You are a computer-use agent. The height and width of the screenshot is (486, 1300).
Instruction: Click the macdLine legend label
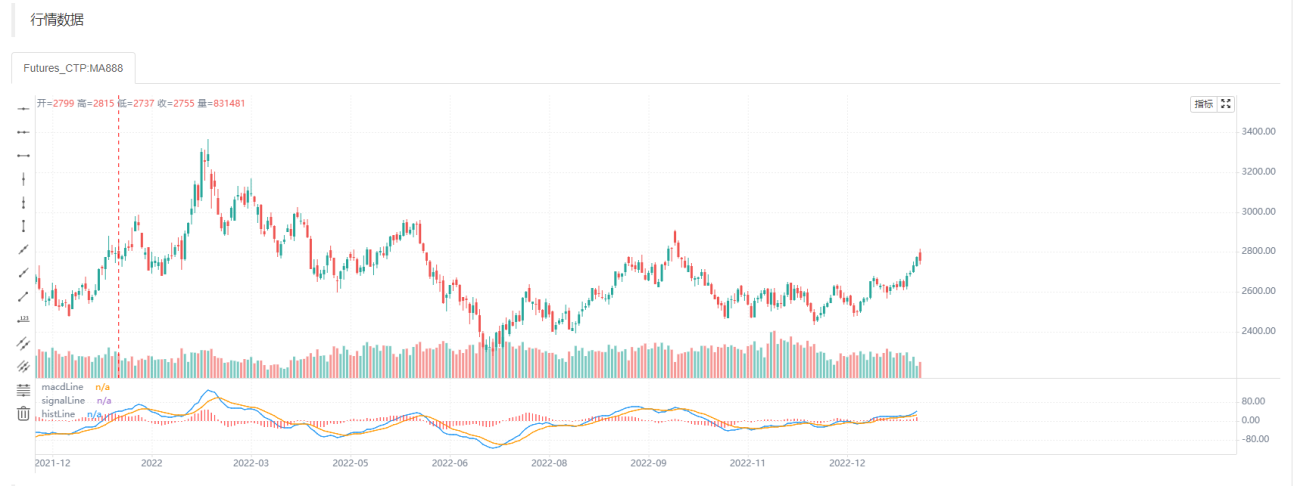64,387
